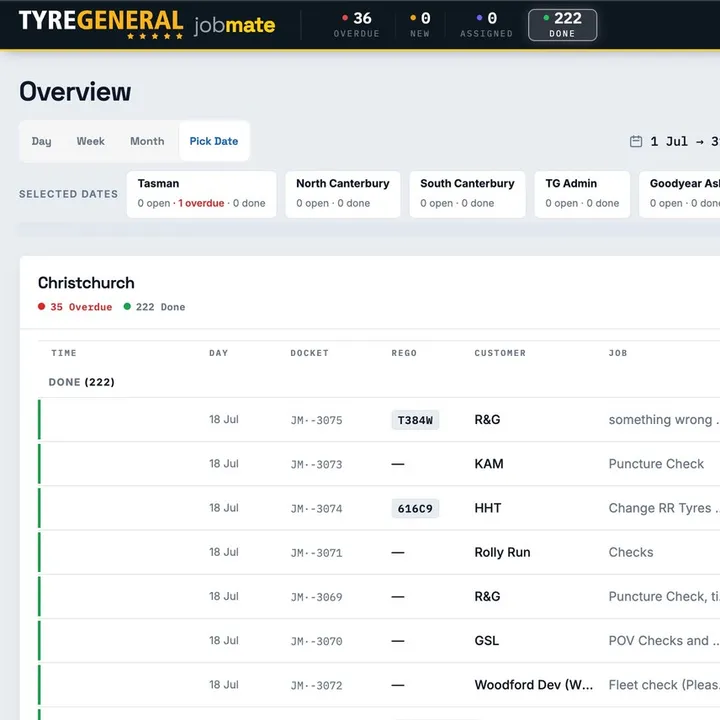Click the T384W rego badge

point(415,420)
